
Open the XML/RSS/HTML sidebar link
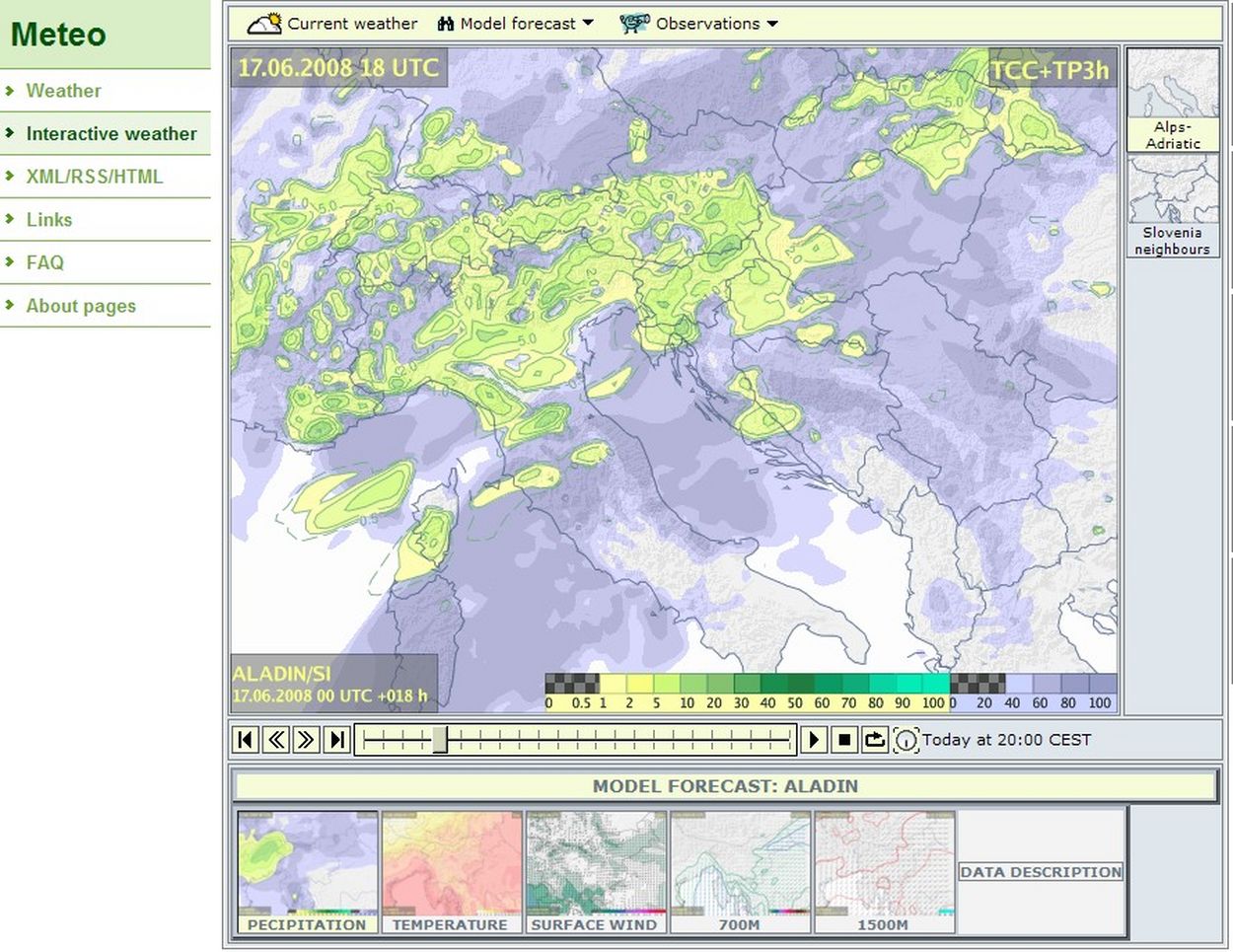click(95, 177)
